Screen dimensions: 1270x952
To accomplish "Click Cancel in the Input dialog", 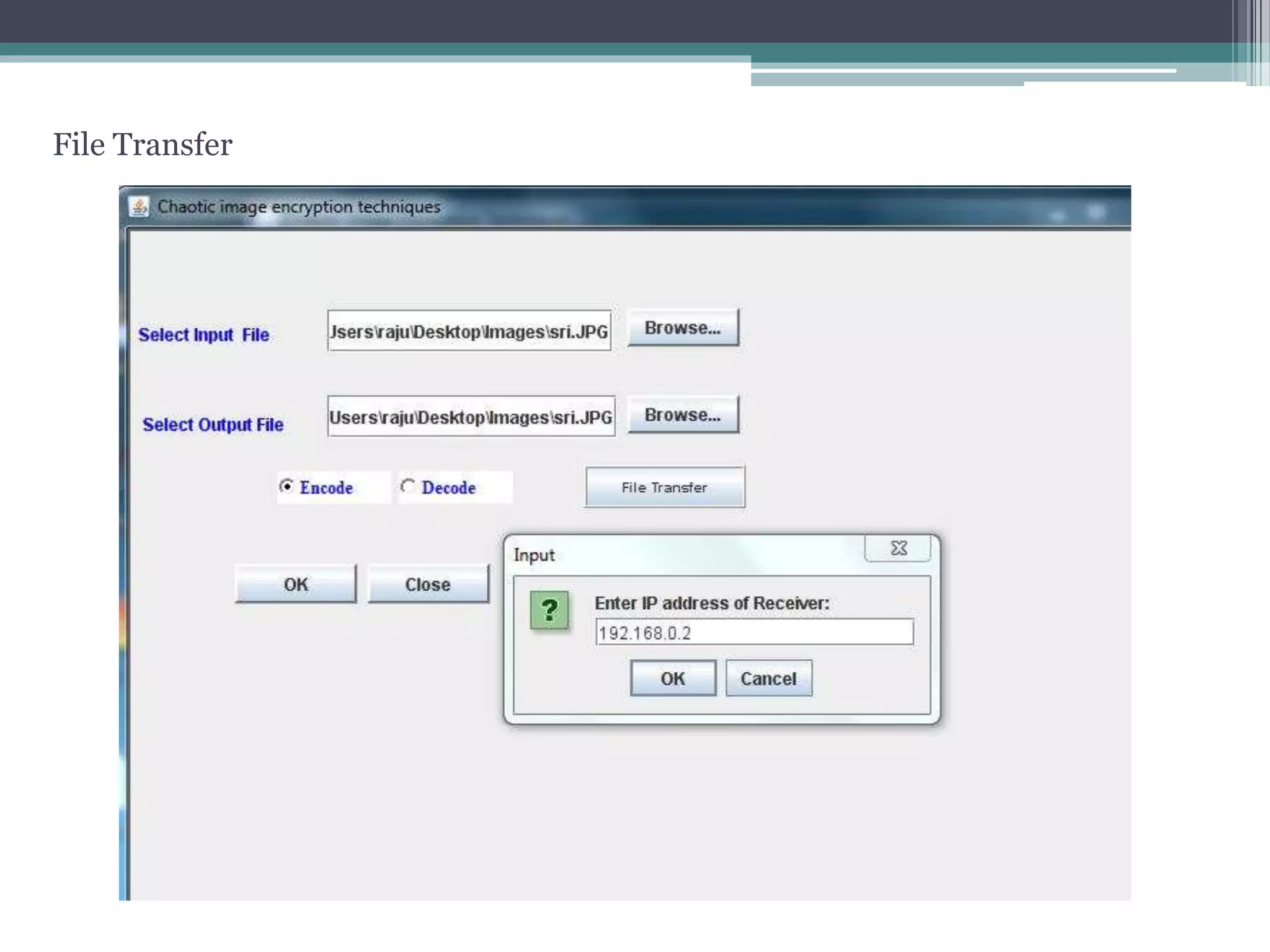I will pos(769,678).
